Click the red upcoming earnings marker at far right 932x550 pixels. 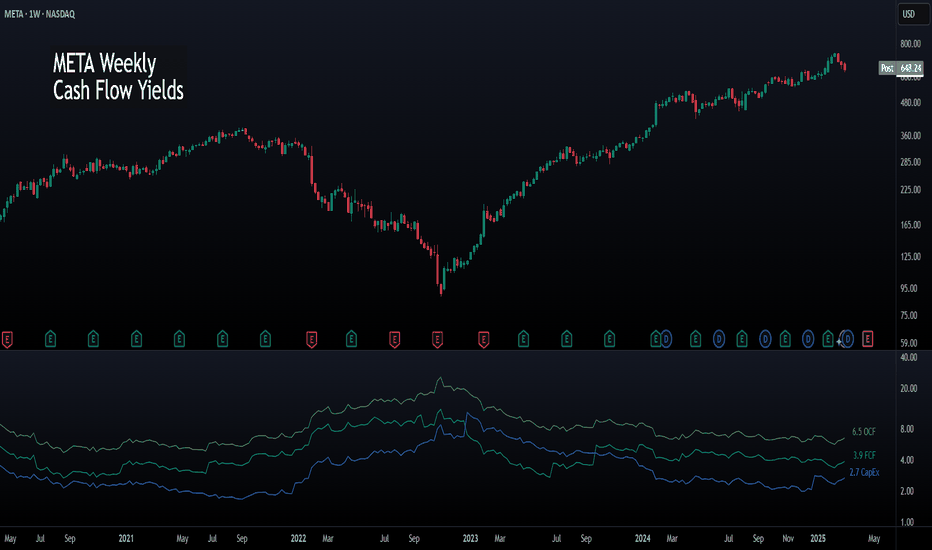tap(868, 340)
